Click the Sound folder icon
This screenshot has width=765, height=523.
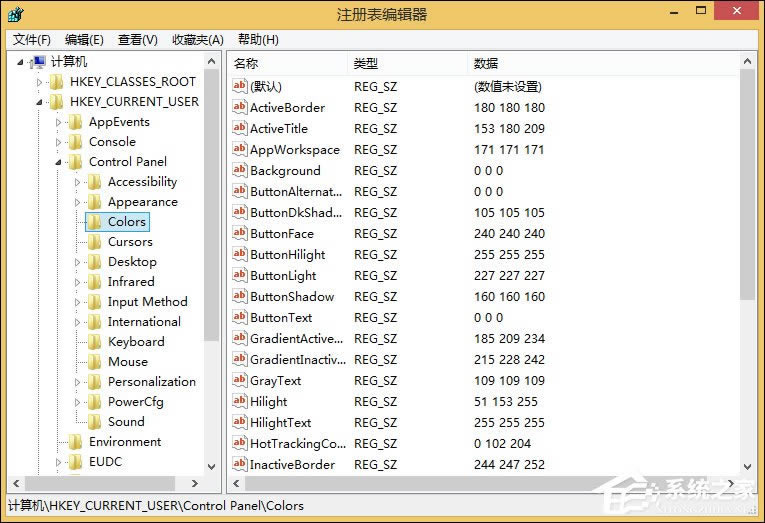point(94,422)
